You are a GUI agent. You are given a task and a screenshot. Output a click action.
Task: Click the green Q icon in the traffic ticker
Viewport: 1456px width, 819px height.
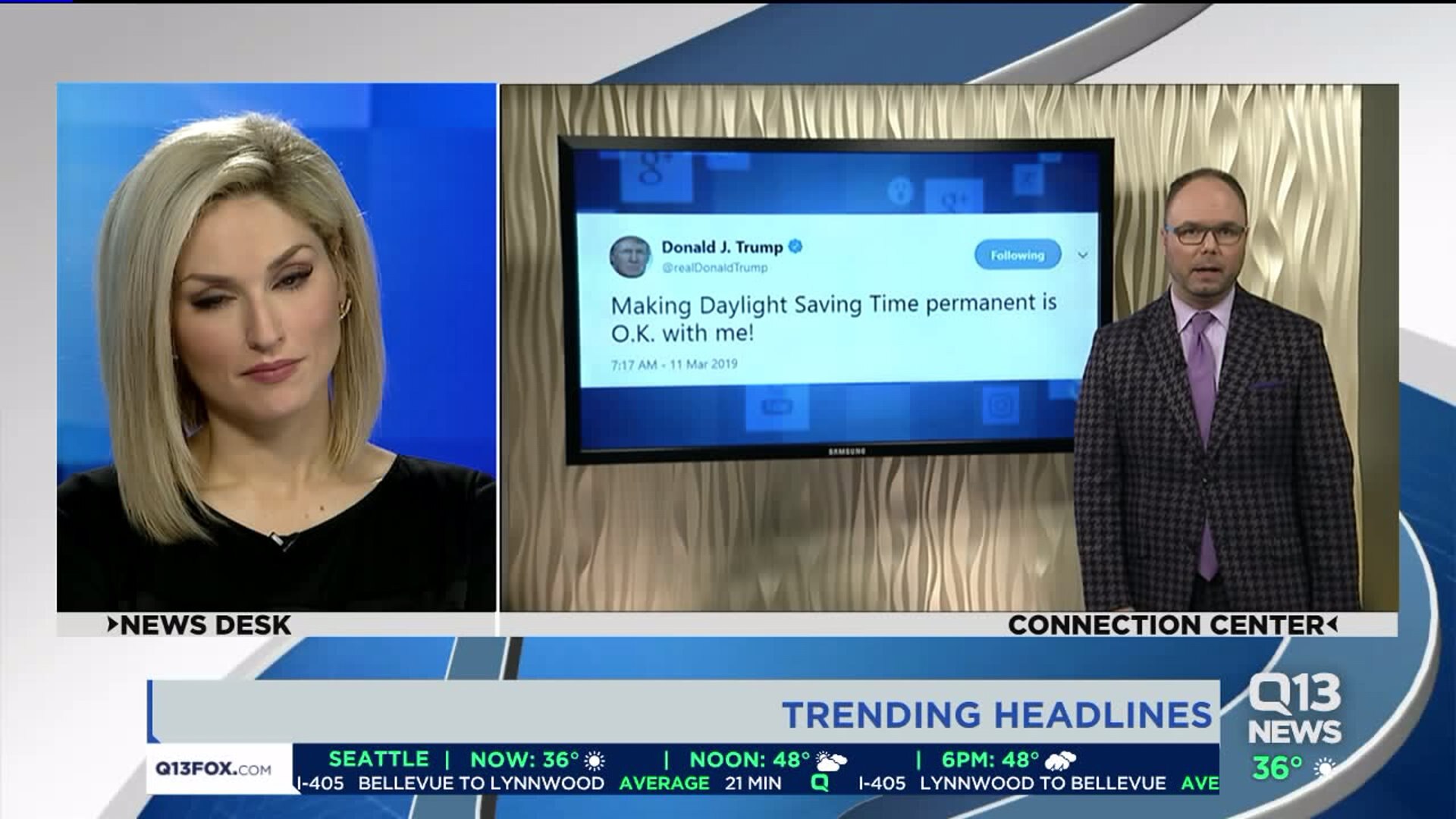point(820,783)
